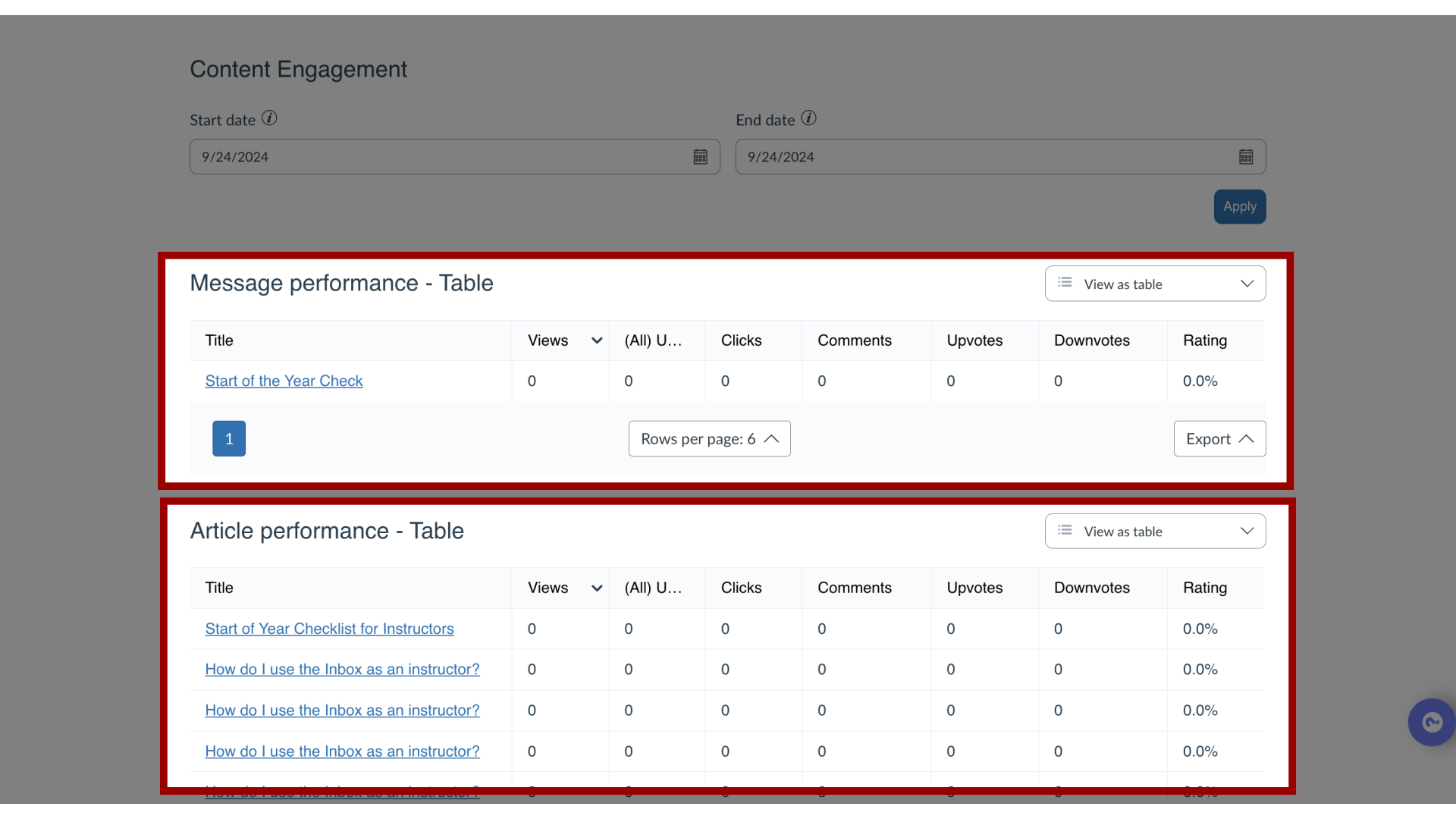
Task: Enable export options in Message performance table
Action: coord(1219,438)
